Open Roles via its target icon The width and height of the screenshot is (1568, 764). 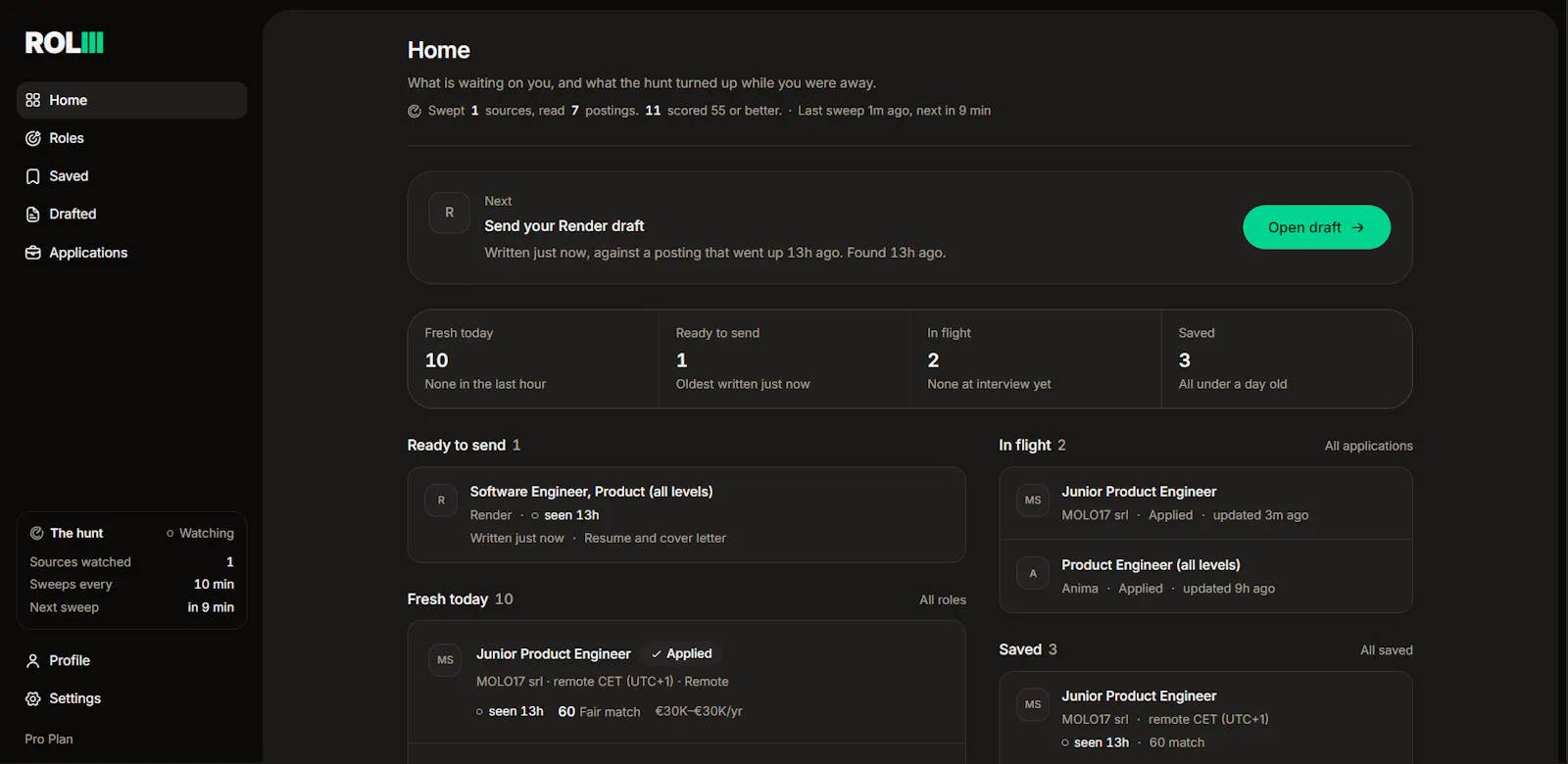33,138
